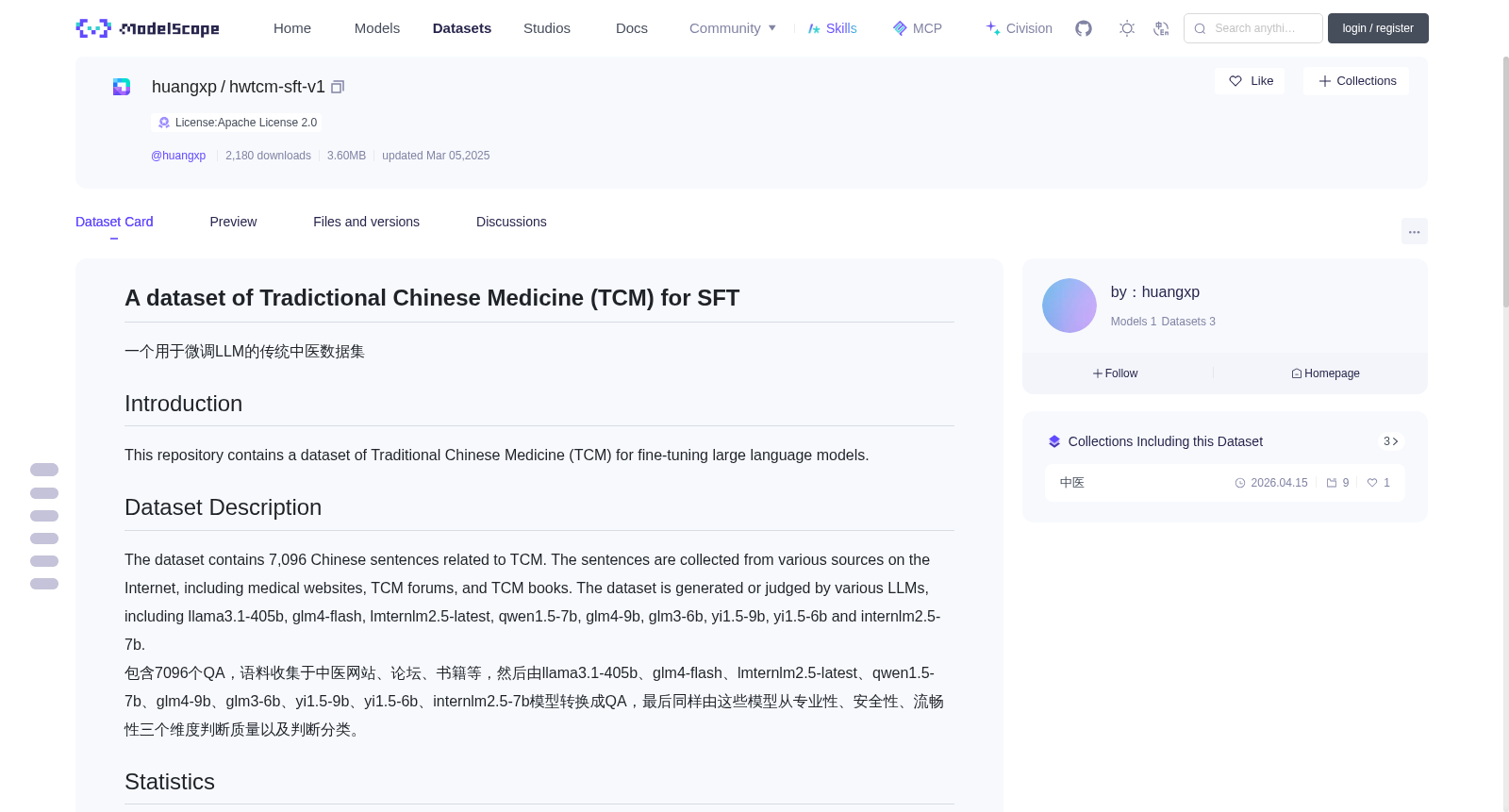Go to the Home nav item
1509x812 pixels.
292,28
